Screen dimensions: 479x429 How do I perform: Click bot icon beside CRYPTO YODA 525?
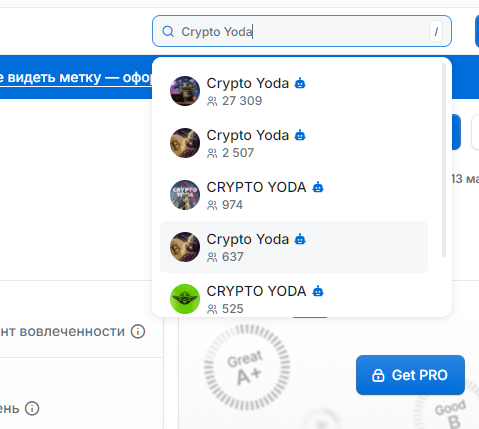tap(318, 291)
